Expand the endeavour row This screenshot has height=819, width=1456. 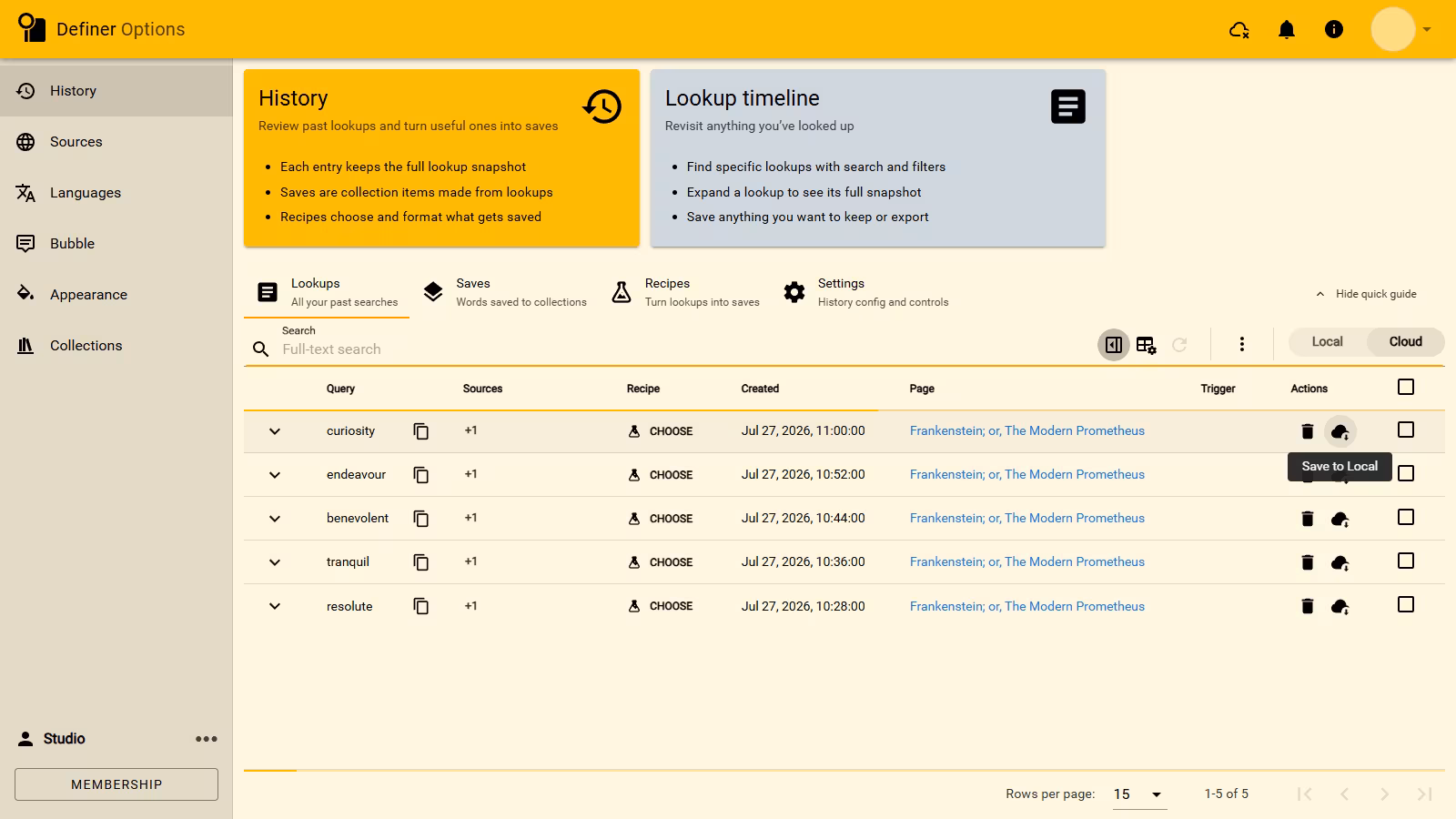(275, 475)
